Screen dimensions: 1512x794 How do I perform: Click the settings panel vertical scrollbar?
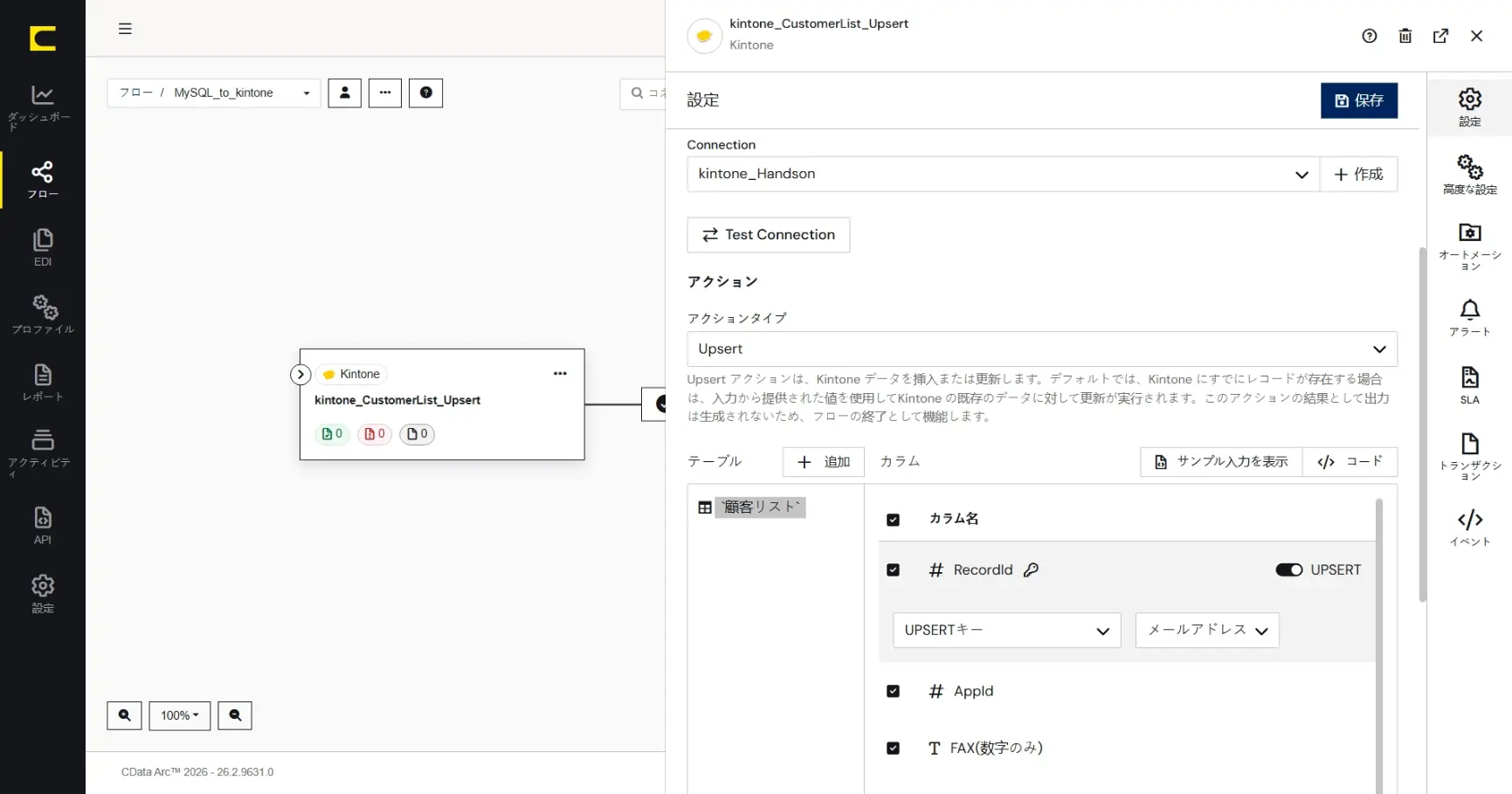tap(1422, 425)
